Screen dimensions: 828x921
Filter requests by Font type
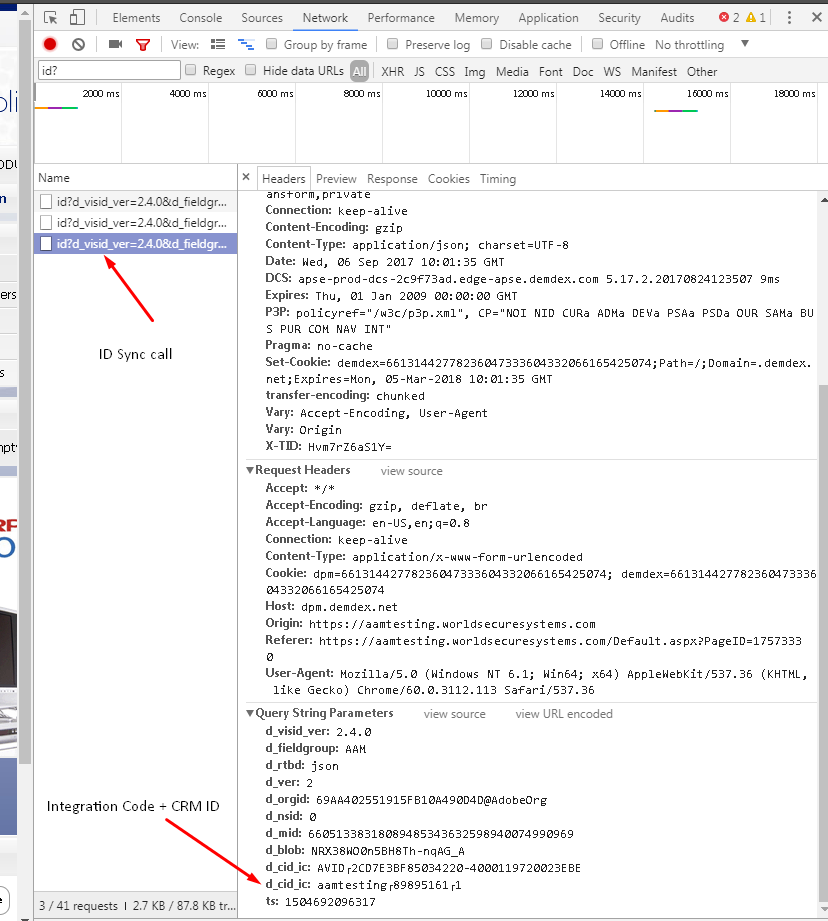click(550, 72)
